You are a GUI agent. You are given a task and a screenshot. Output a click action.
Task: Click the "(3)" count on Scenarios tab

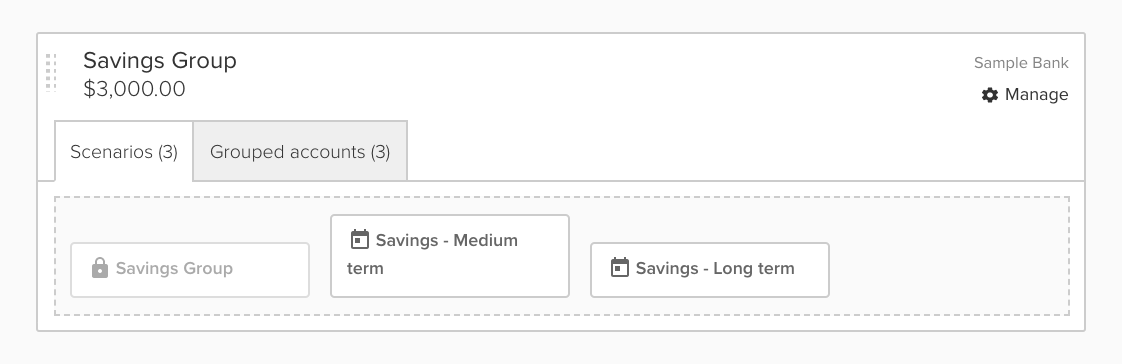point(168,152)
